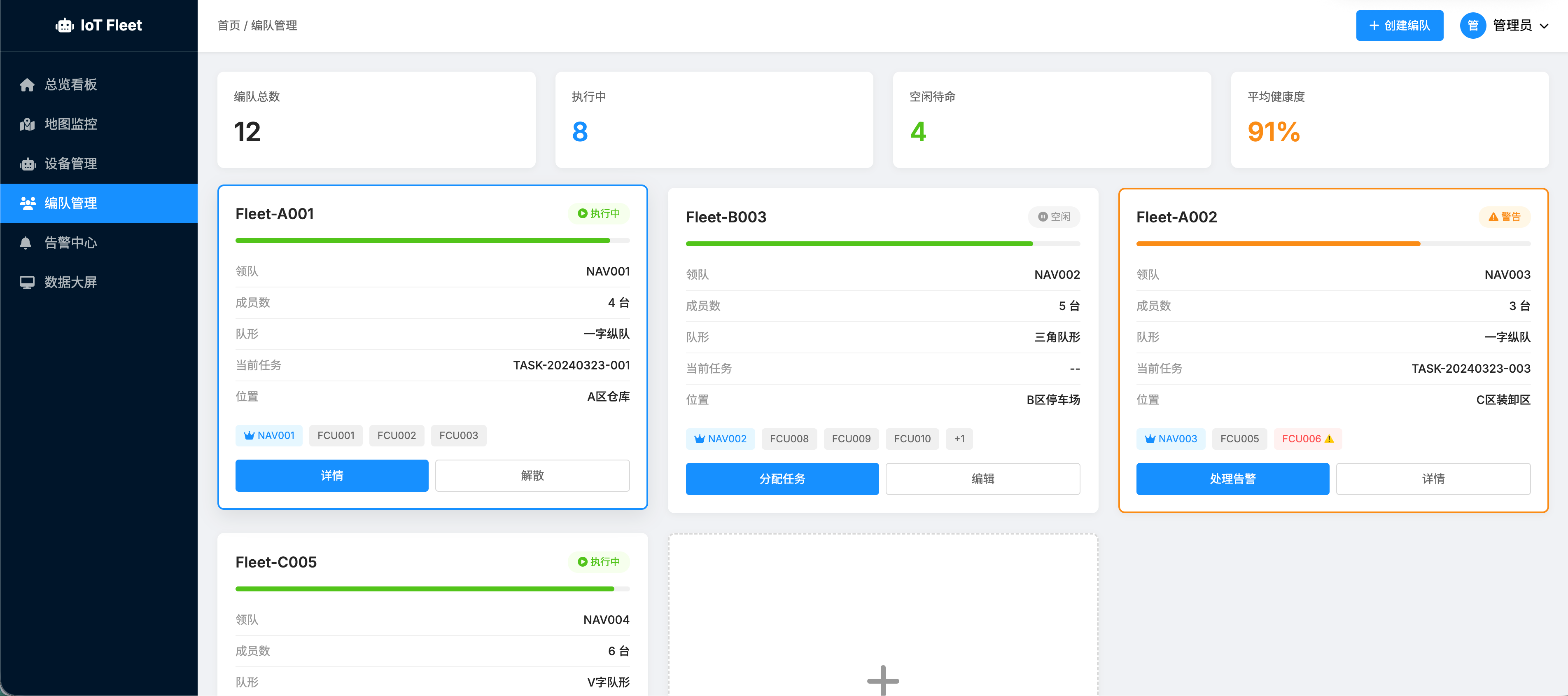Open 数据大屏 in the sidebar
This screenshot has width=1568, height=696.
[98, 283]
